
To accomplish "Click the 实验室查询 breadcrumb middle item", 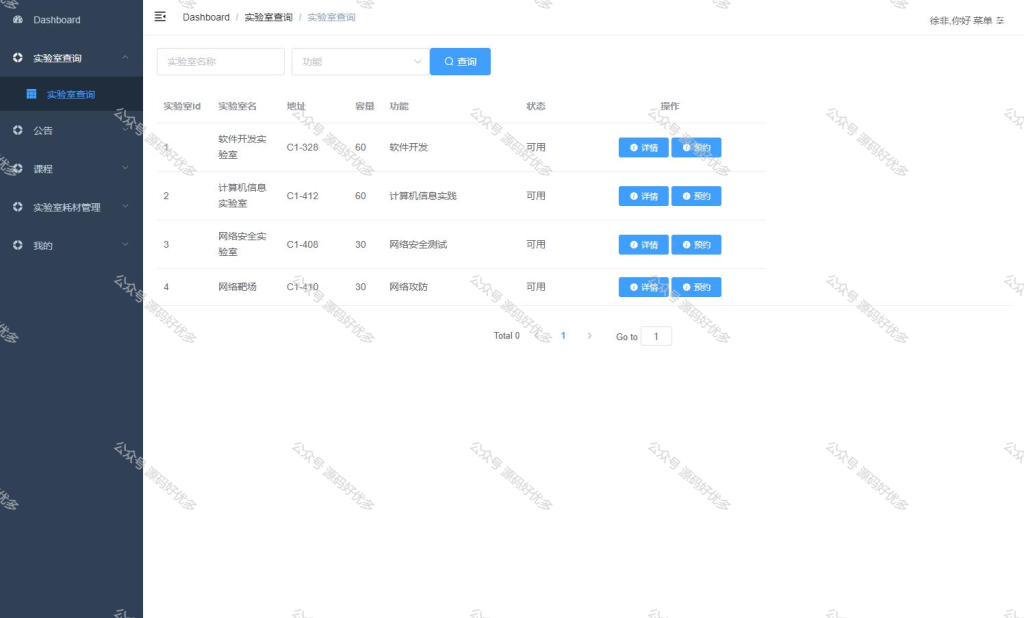I will coord(268,17).
